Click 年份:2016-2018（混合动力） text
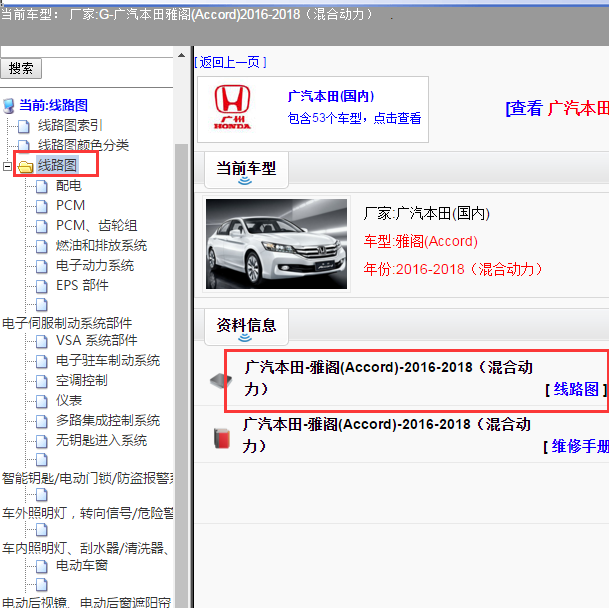Image resolution: width=609 pixels, height=608 pixels. [x=453, y=269]
